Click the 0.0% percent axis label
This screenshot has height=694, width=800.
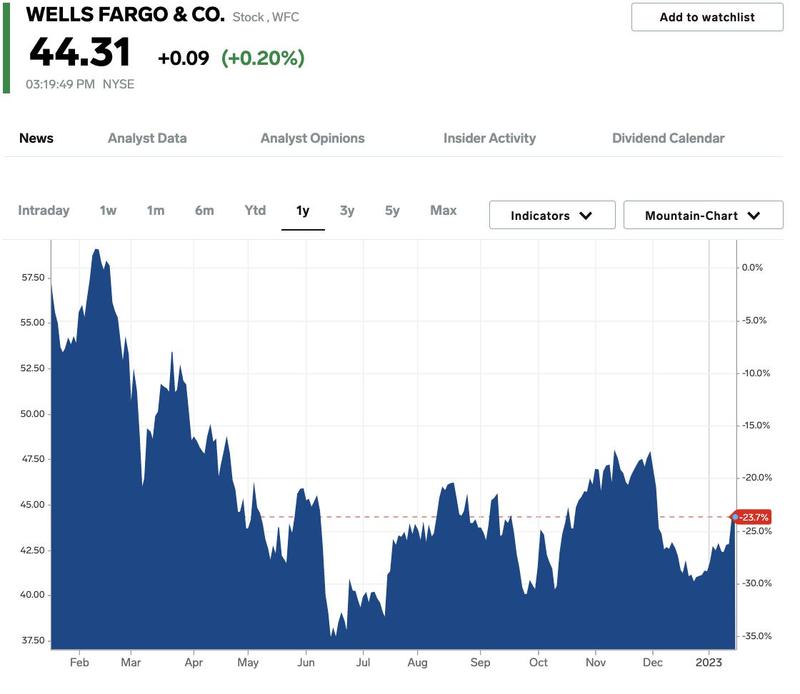pos(753,267)
